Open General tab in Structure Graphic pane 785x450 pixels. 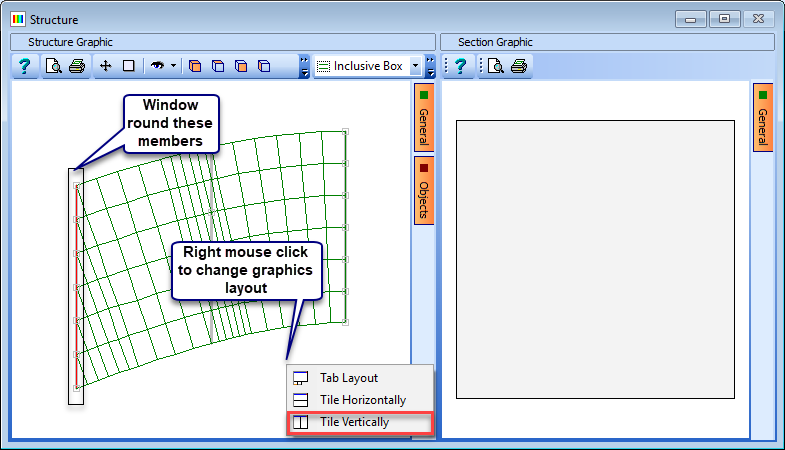[x=424, y=118]
